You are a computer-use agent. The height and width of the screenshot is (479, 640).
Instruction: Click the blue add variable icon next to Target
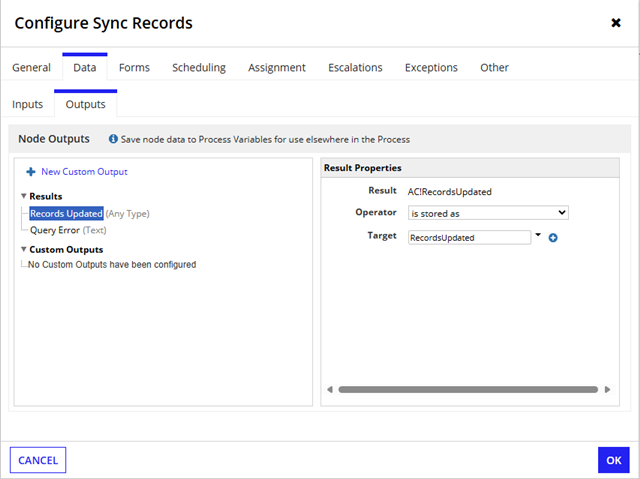pyautogui.click(x=553, y=238)
